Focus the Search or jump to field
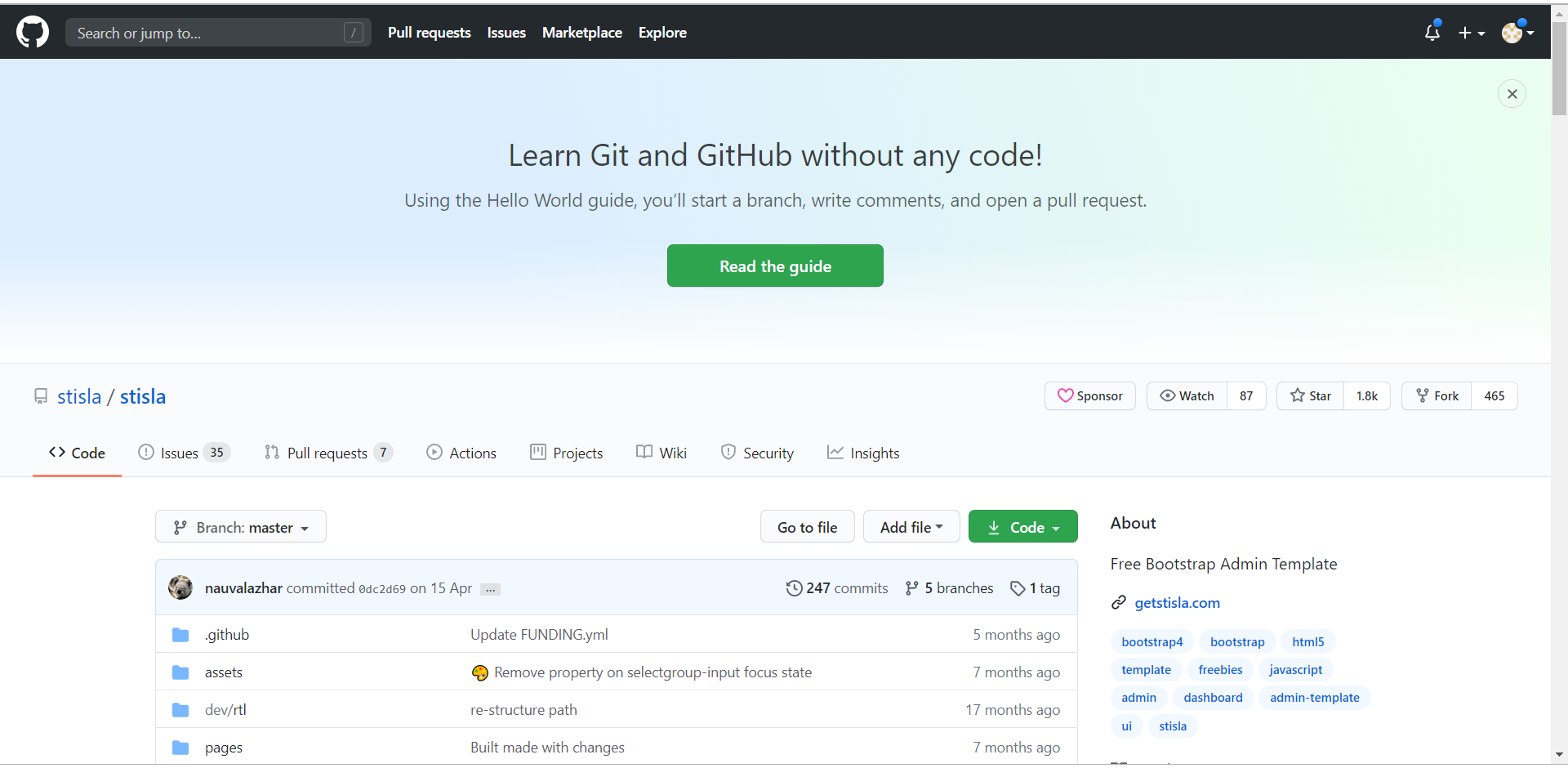Image resolution: width=1568 pixels, height=768 pixels. 218,33
